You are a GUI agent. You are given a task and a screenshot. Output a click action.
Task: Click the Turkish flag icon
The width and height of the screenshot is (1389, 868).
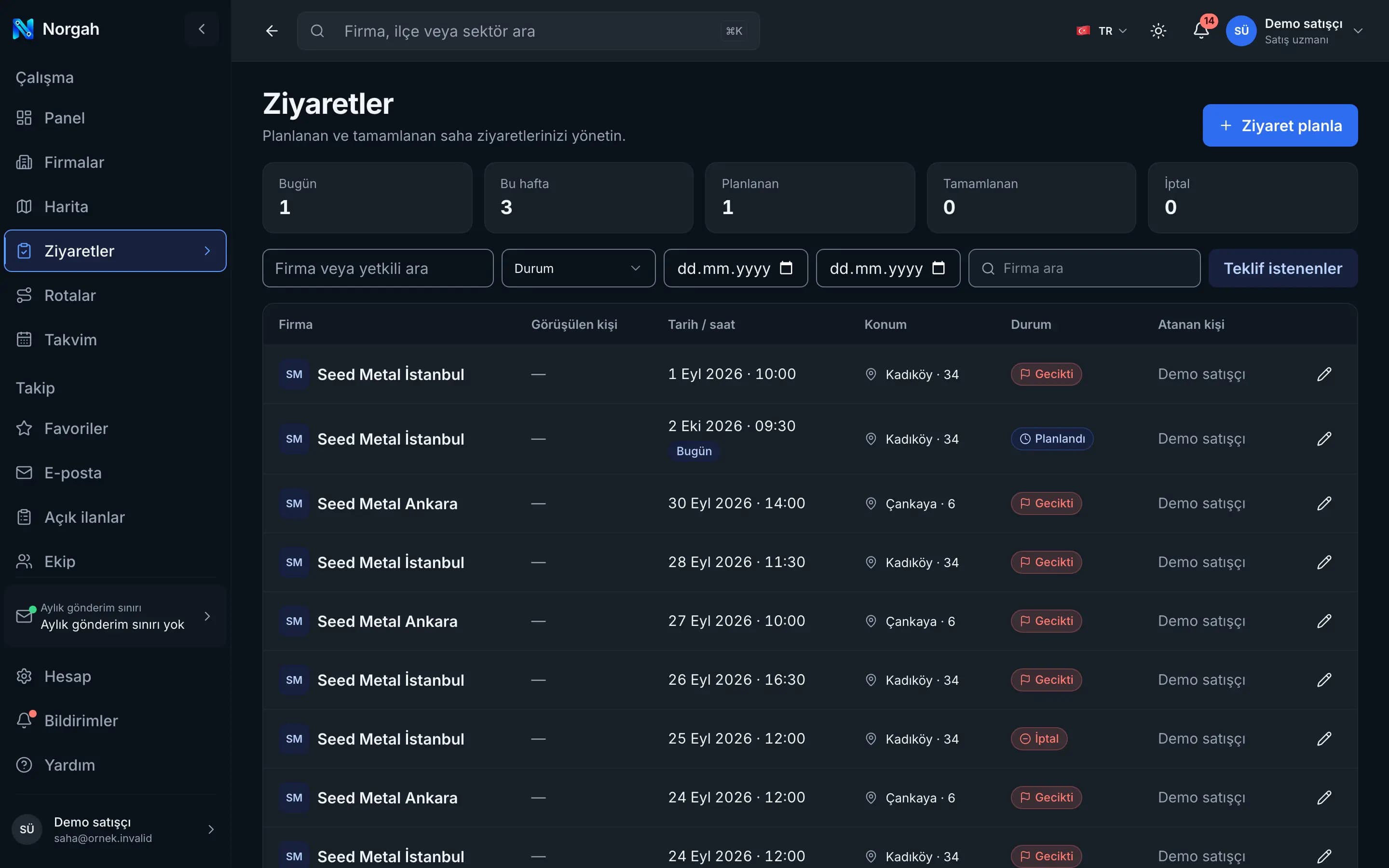[x=1082, y=31]
